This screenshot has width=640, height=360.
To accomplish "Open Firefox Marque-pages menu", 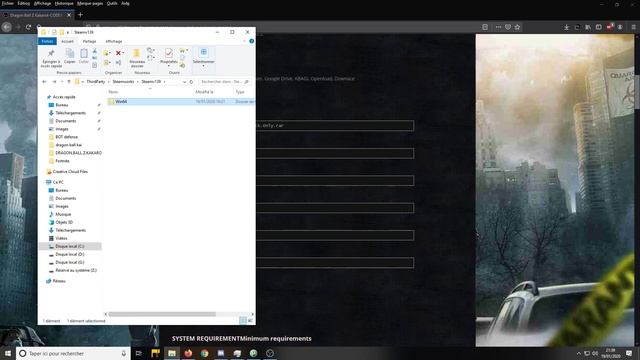I will point(90,3).
